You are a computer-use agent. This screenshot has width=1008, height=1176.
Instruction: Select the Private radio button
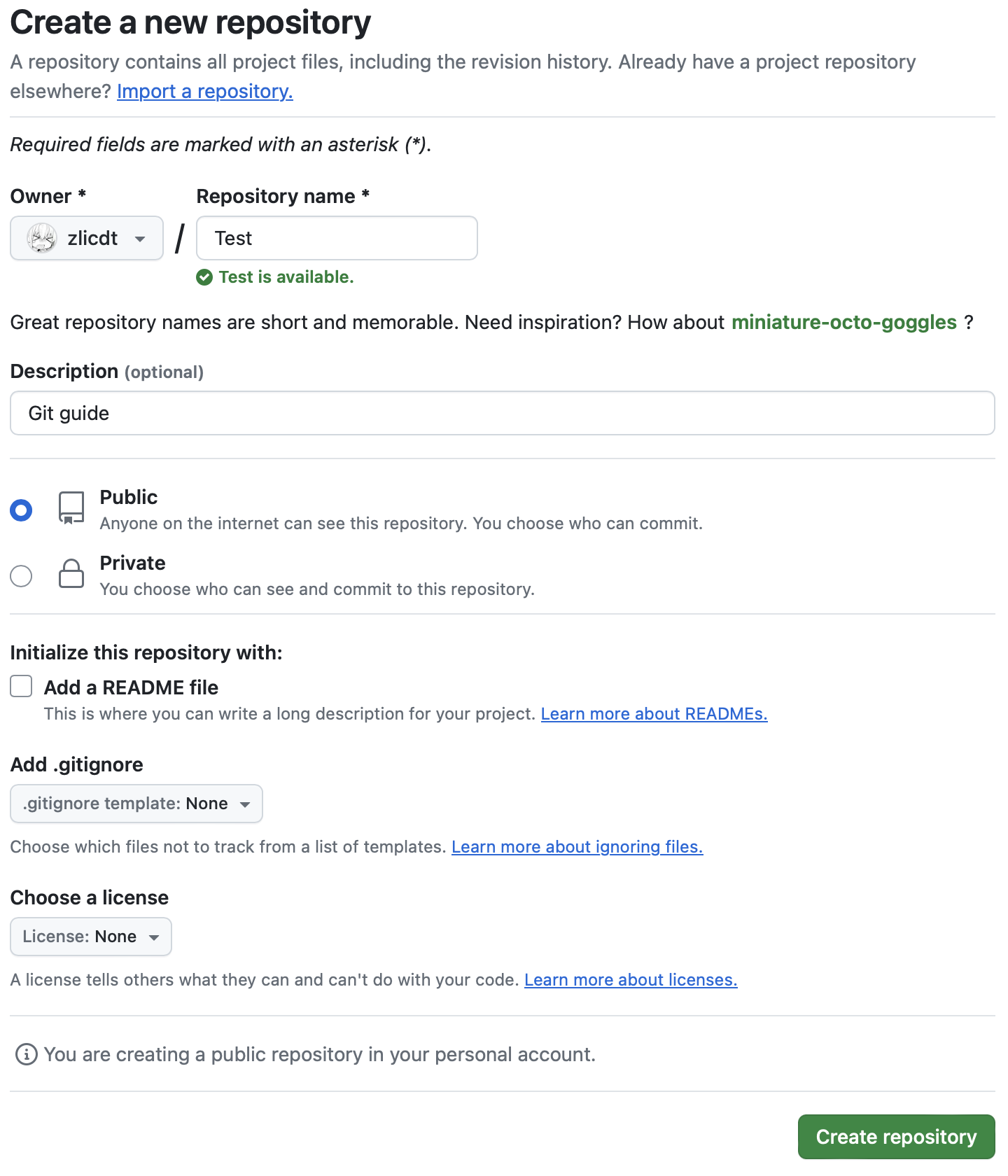tap(21, 576)
